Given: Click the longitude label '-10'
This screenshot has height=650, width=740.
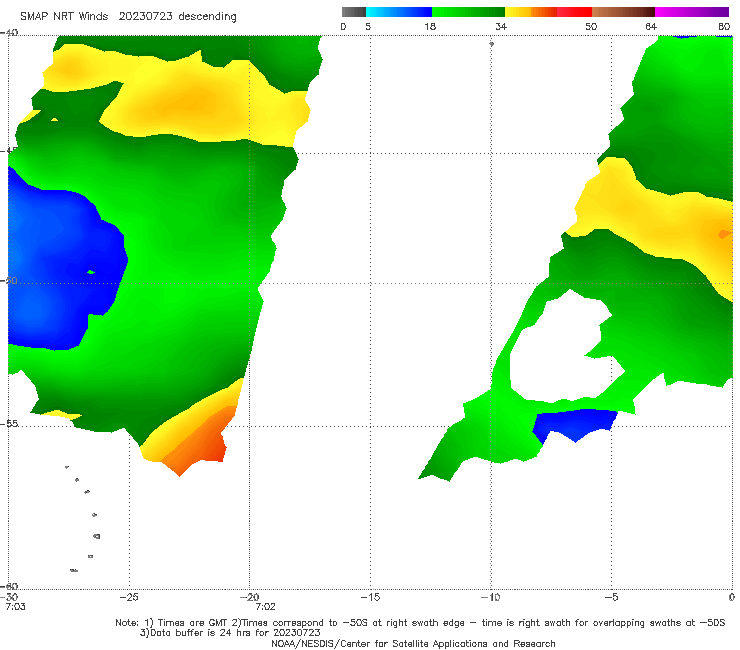Looking at the screenshot, I should (x=490, y=597).
